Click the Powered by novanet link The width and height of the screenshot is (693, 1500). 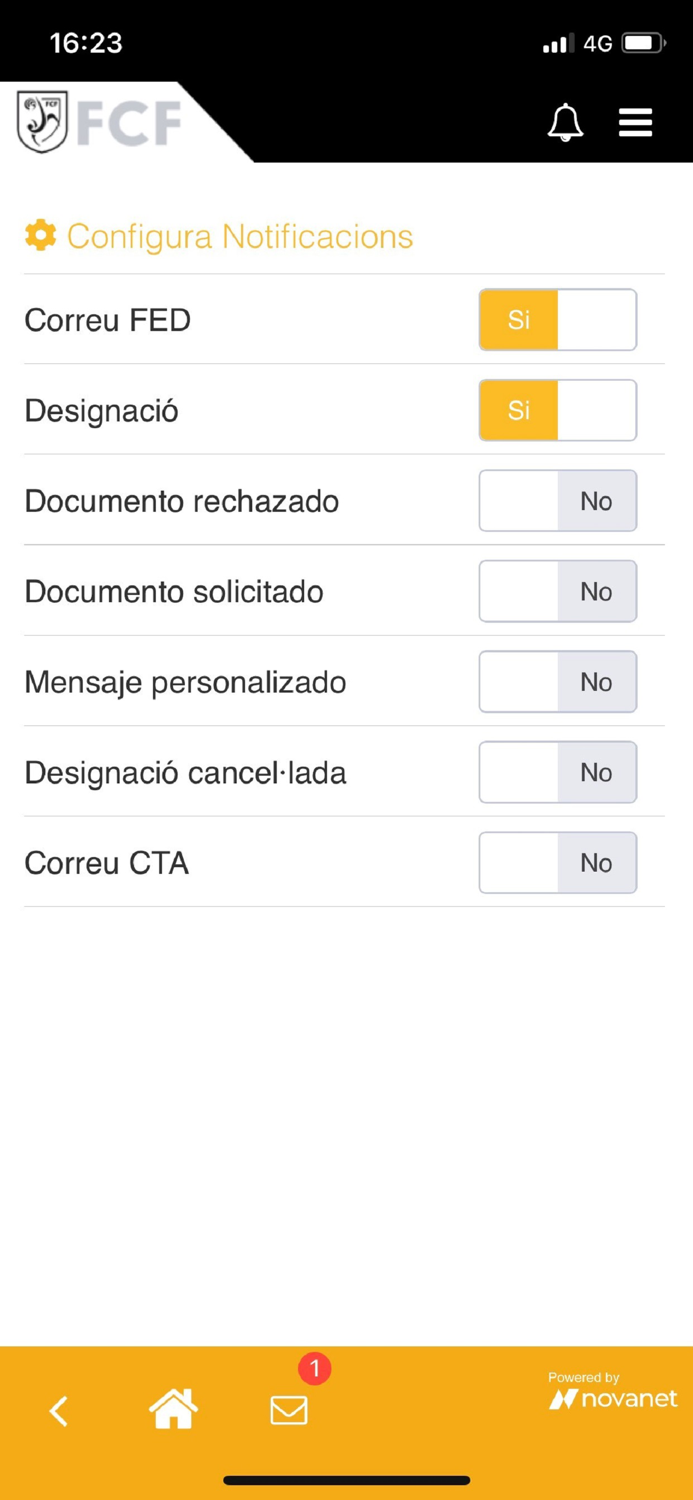click(x=612, y=1390)
